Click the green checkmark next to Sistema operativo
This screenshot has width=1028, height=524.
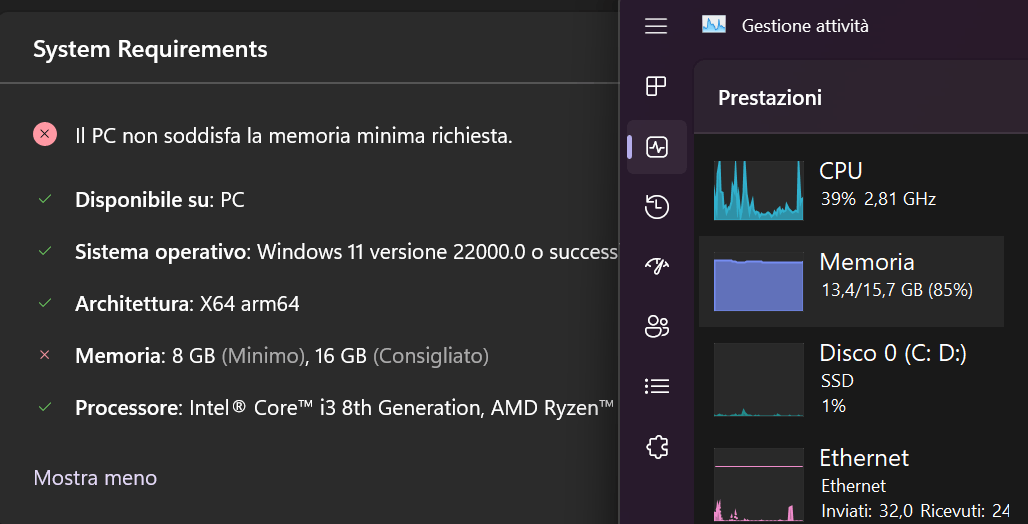pyautogui.click(x=45, y=251)
